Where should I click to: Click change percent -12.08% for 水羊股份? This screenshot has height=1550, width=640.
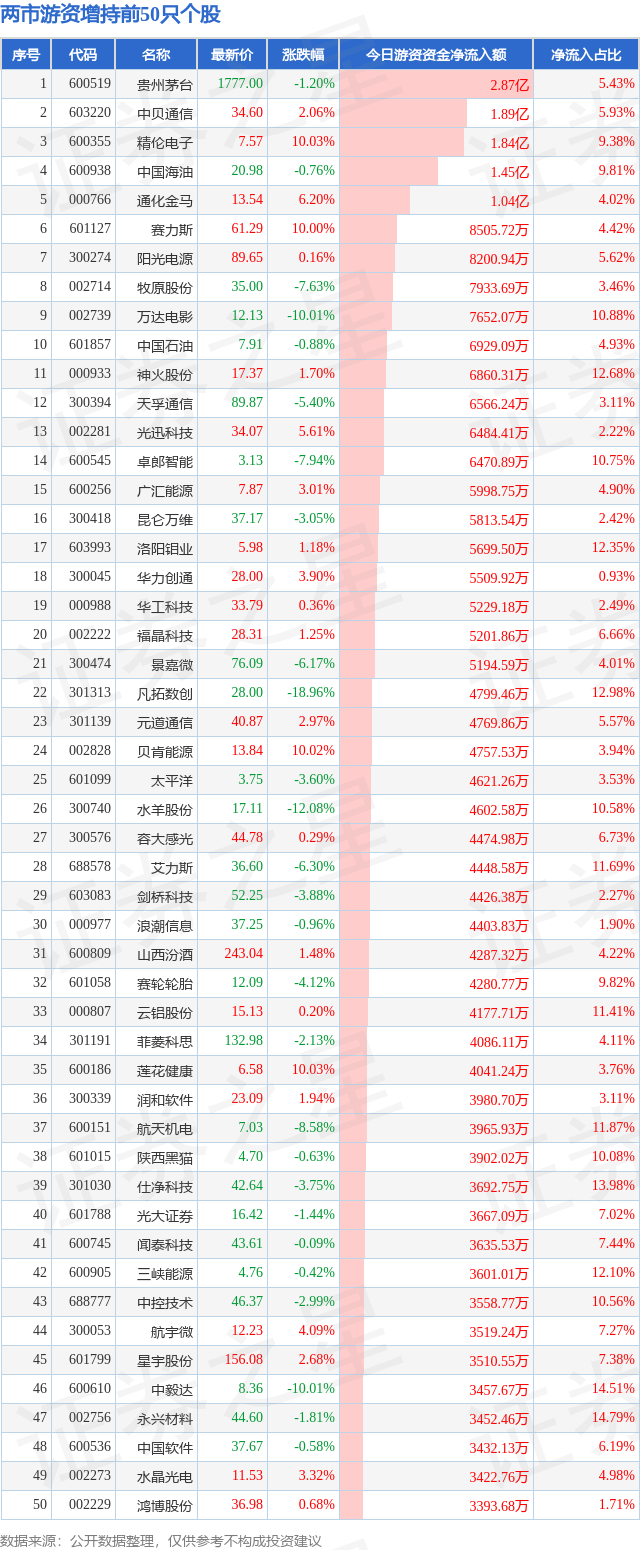click(x=312, y=809)
